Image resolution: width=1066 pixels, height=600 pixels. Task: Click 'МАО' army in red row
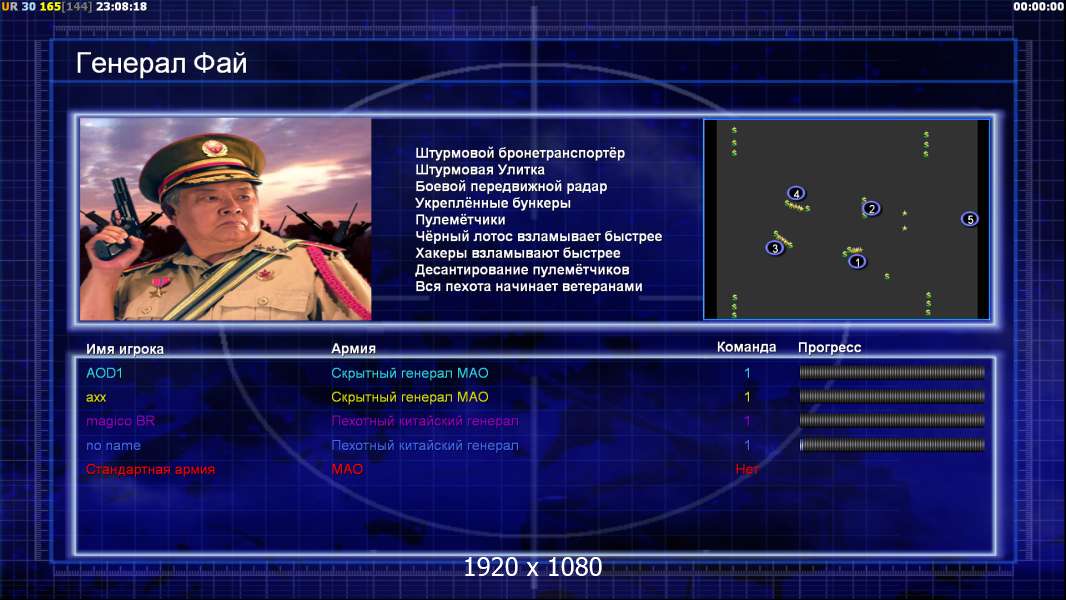(347, 470)
